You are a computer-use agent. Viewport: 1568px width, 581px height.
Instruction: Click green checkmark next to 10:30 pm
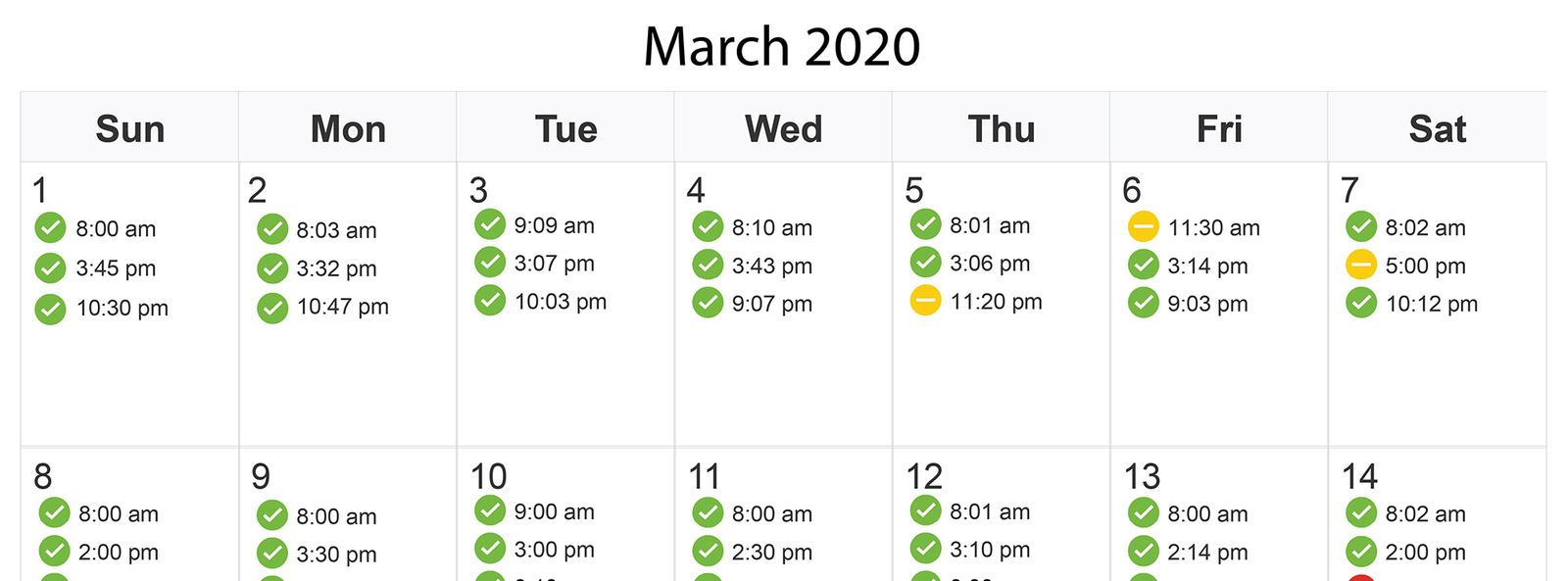pos(50,309)
